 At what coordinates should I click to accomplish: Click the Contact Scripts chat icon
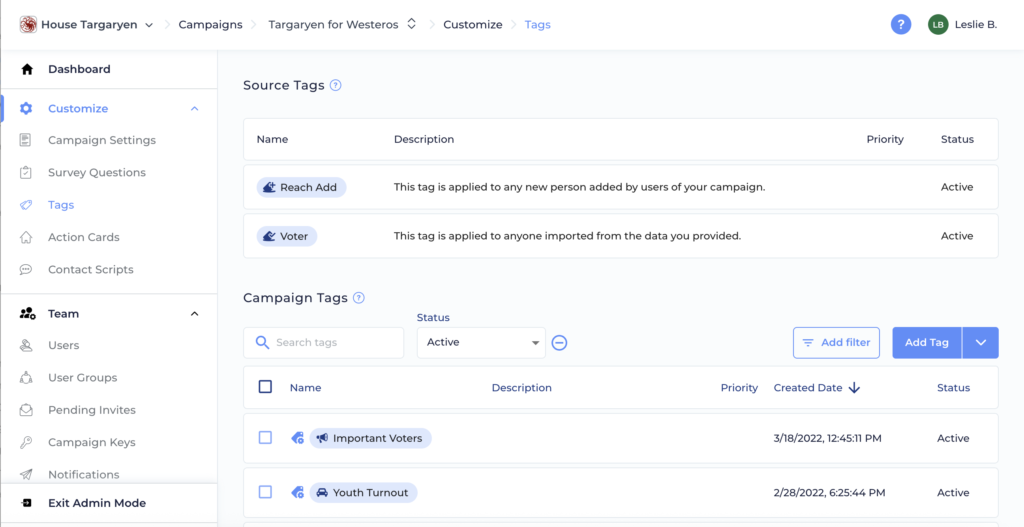click(25, 270)
